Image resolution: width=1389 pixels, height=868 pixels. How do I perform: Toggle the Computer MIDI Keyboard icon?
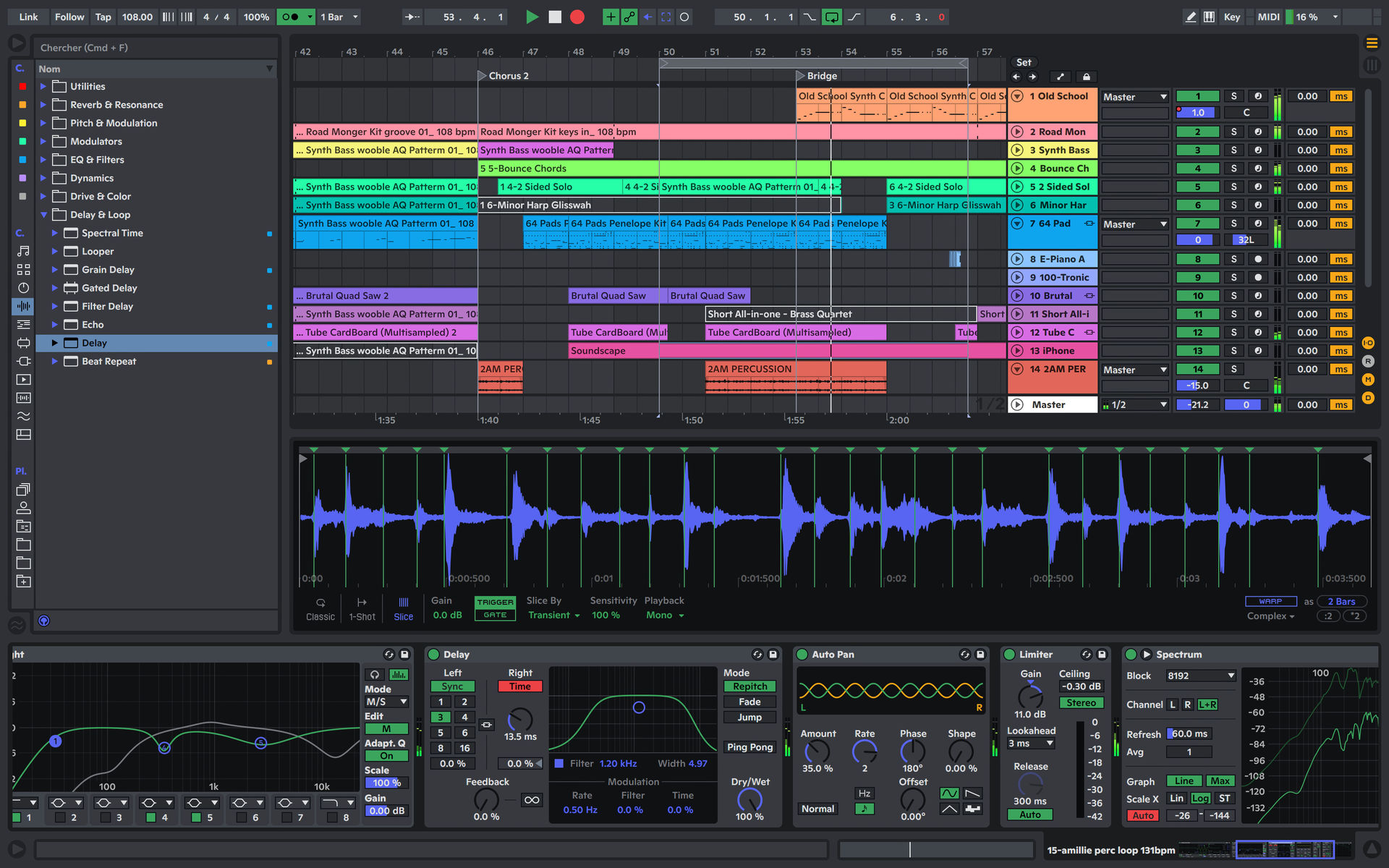1209,17
